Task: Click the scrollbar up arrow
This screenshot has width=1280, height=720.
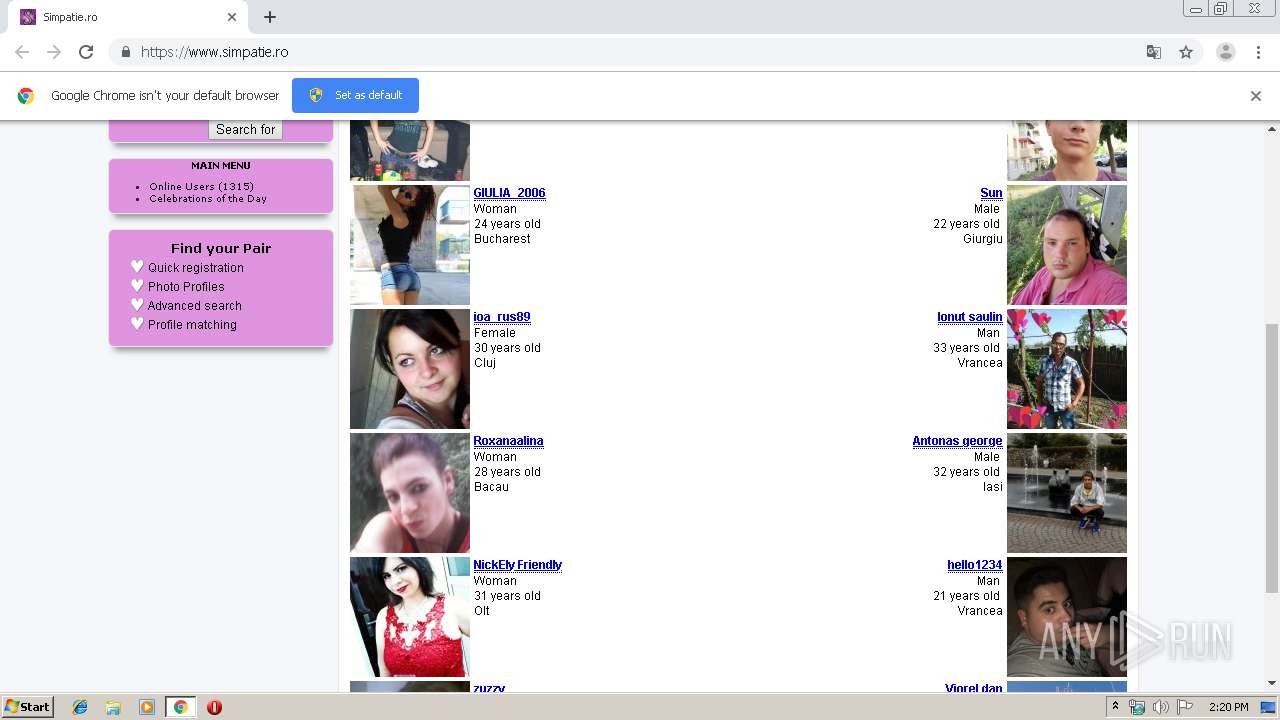Action: pos(1272,128)
